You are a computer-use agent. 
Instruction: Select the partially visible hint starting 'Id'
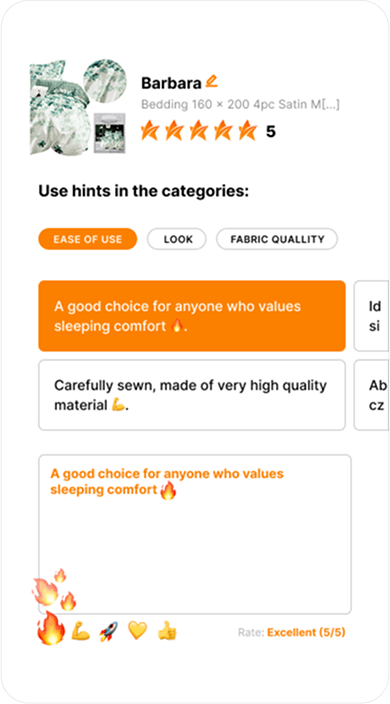[x=372, y=316]
